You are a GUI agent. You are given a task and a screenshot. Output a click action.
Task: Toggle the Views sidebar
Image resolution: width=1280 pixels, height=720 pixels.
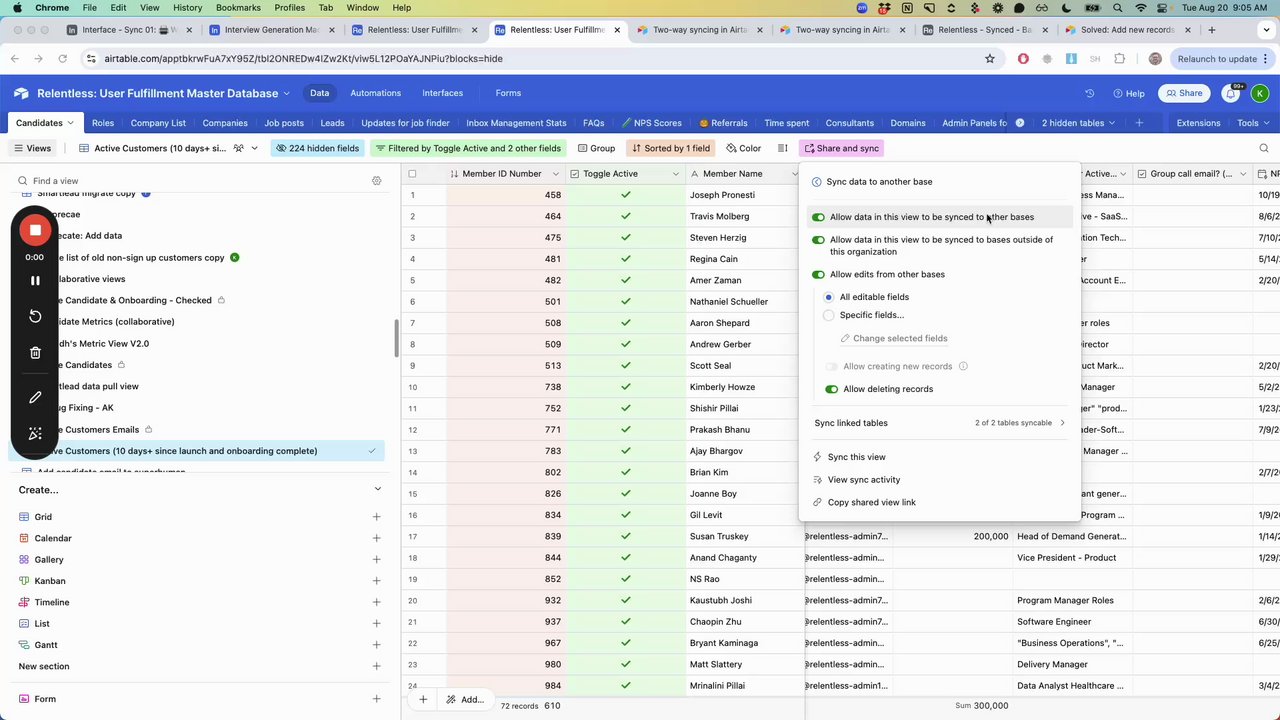[x=32, y=148]
